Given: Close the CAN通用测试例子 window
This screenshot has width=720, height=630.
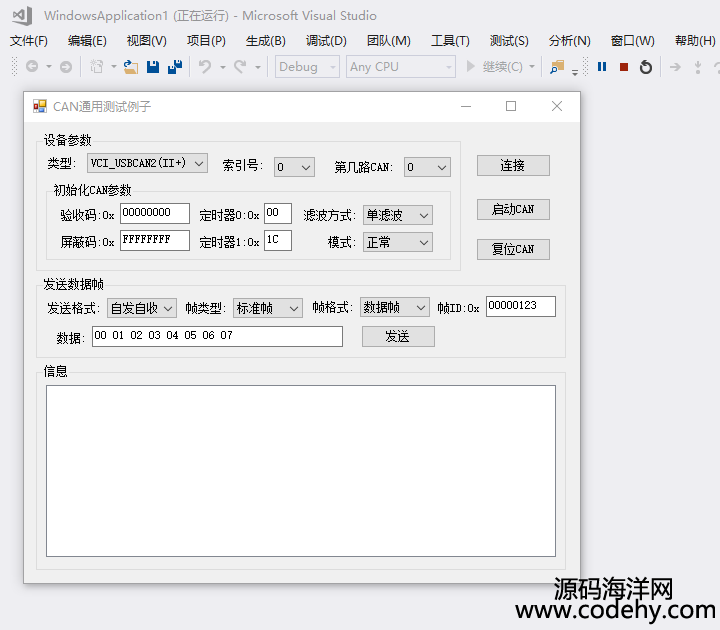Looking at the screenshot, I should [557, 107].
